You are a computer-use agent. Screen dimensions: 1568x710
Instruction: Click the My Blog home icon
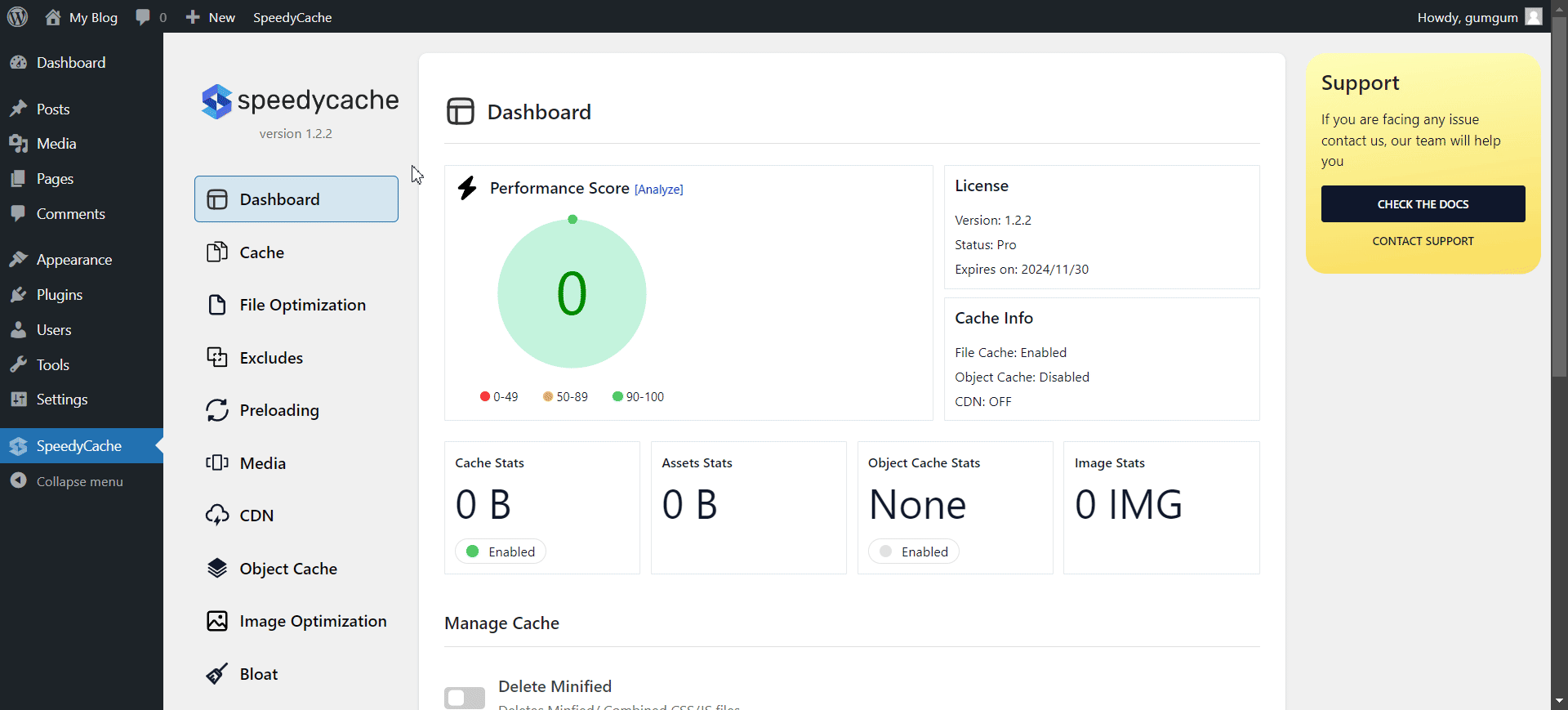(53, 17)
